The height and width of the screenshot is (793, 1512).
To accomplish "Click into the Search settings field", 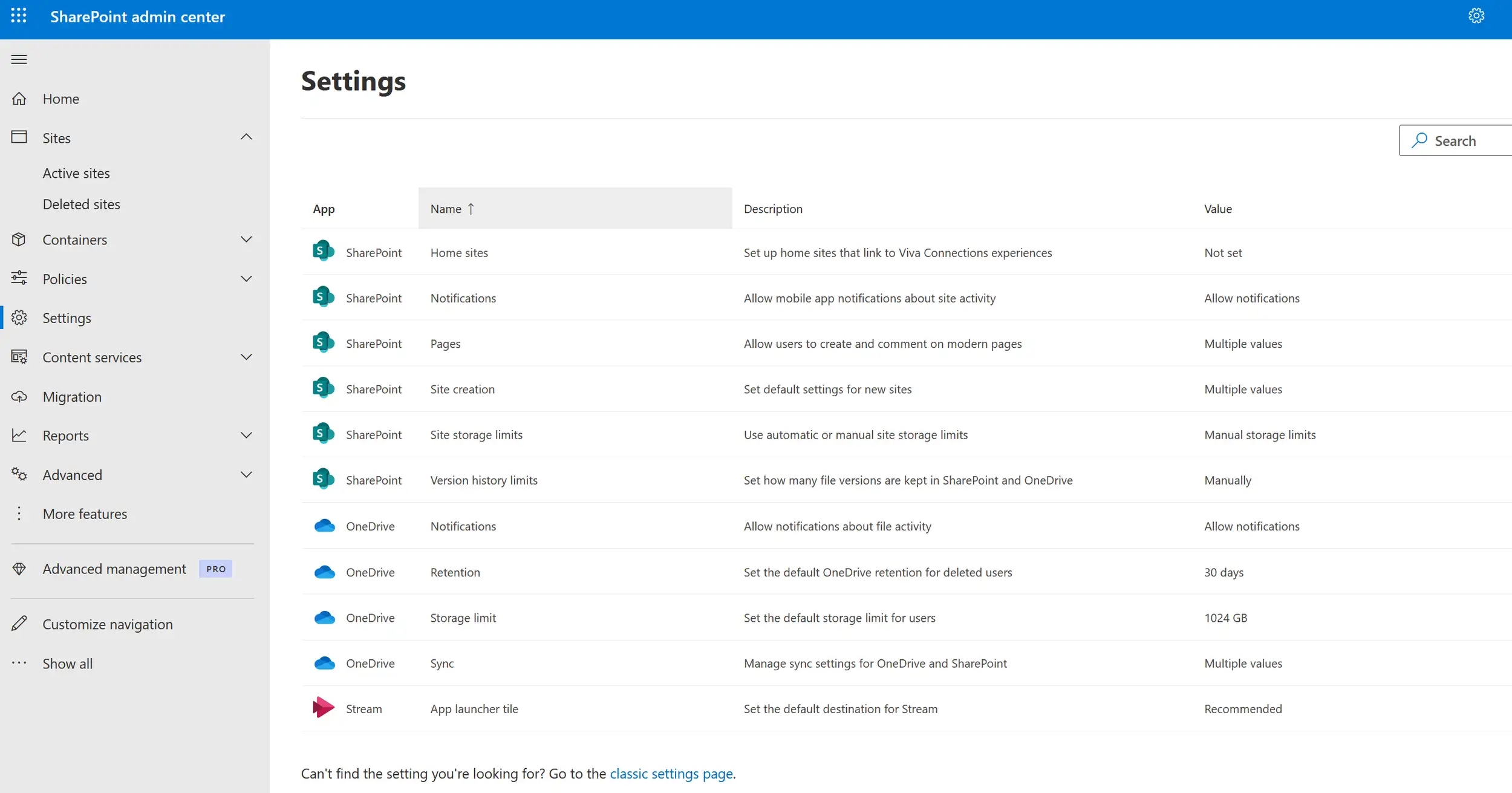I will 1455,140.
